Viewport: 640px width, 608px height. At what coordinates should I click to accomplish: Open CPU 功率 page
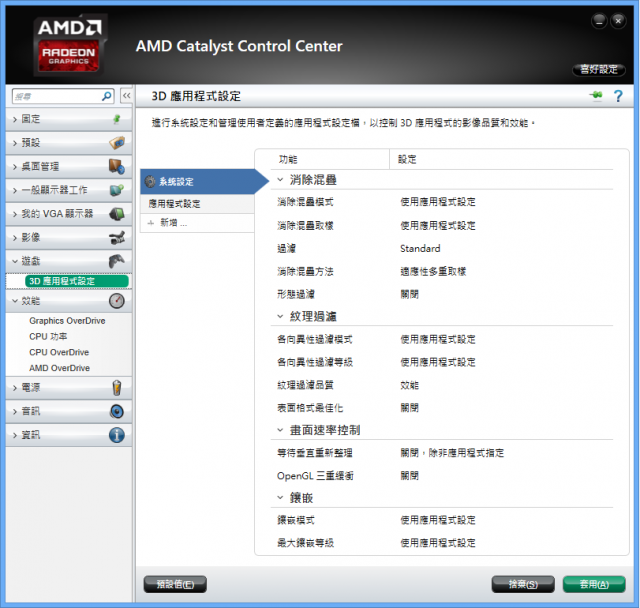48,337
